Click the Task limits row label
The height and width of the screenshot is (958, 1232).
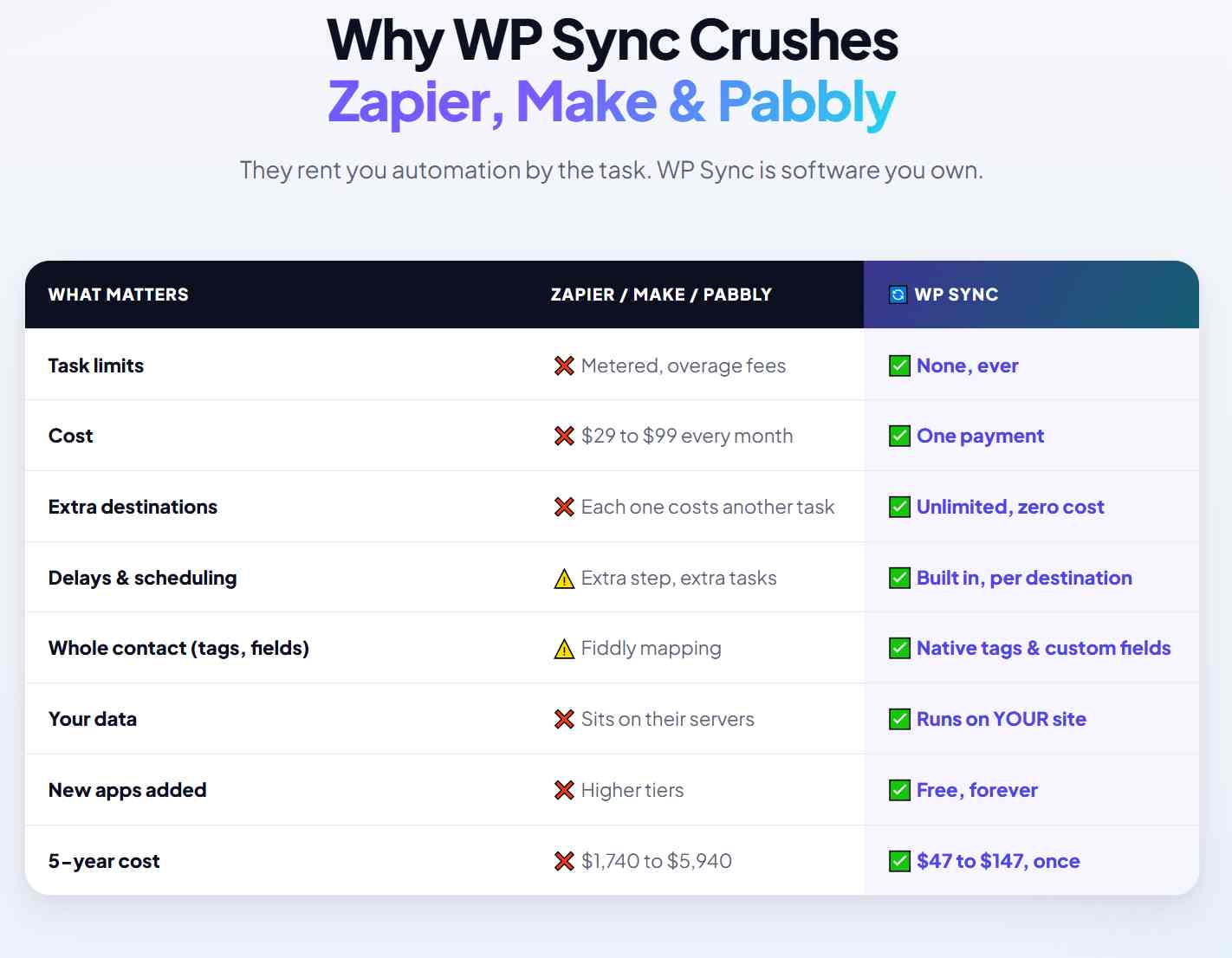pyautogui.click(x=96, y=366)
